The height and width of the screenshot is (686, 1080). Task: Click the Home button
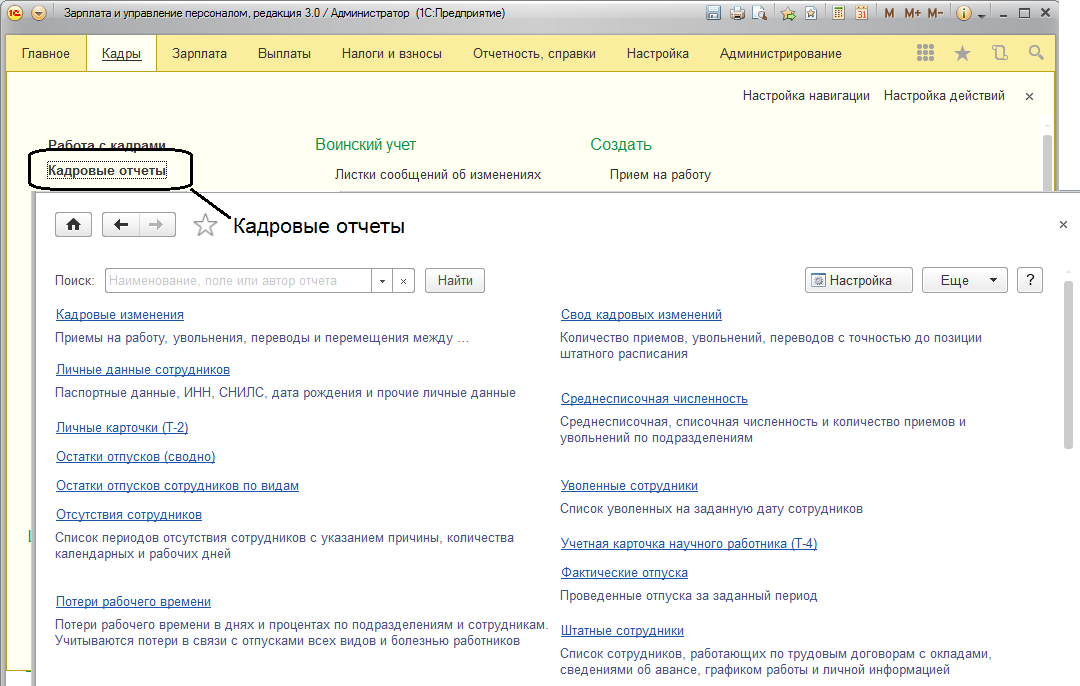73,225
